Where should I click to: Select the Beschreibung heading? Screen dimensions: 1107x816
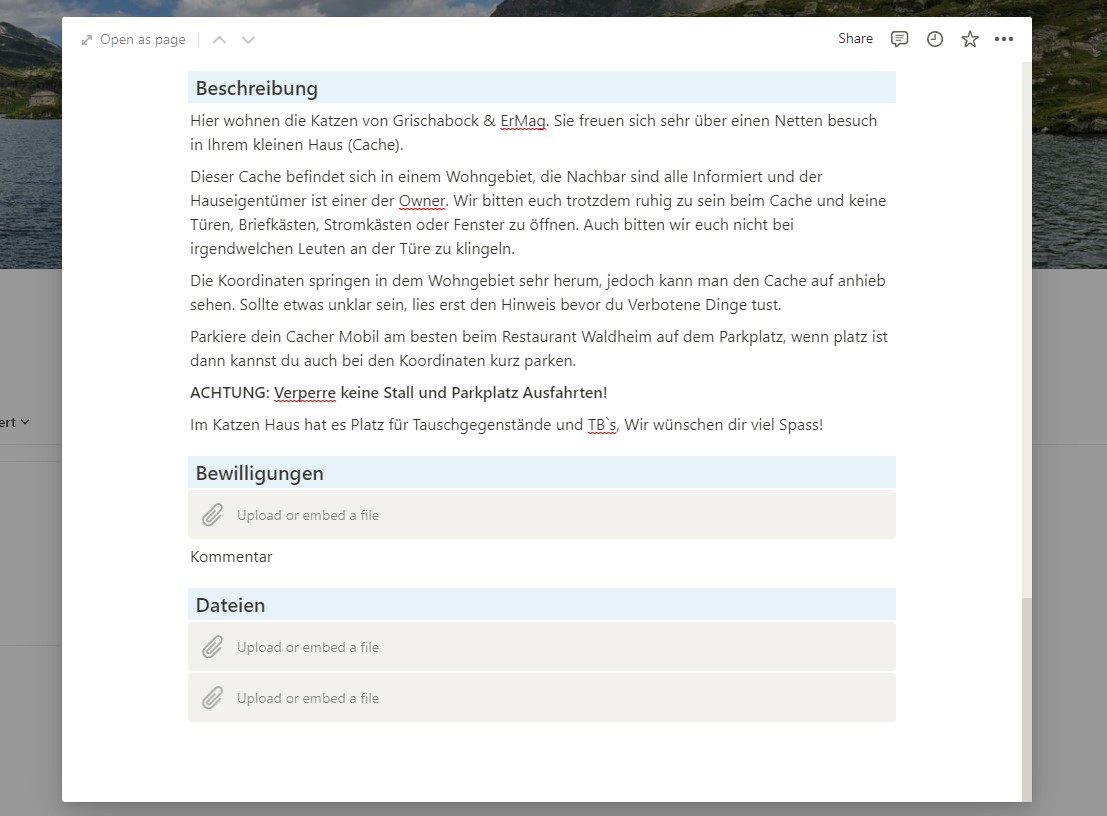click(257, 88)
